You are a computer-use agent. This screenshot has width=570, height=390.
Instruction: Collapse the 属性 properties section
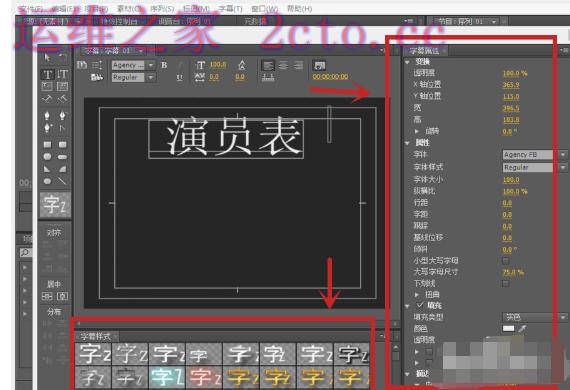click(408, 143)
